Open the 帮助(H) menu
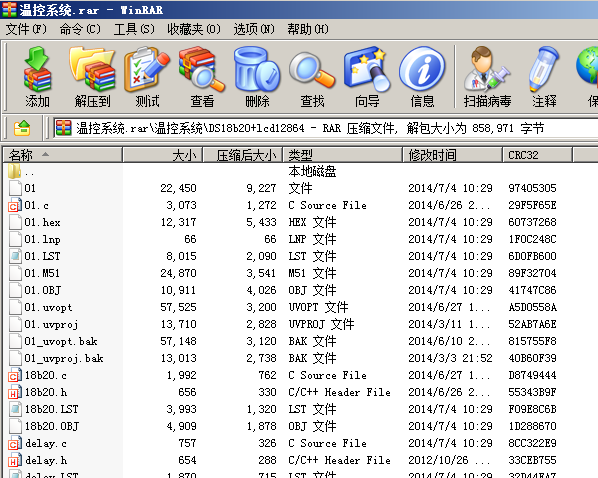 pyautogui.click(x=308, y=29)
